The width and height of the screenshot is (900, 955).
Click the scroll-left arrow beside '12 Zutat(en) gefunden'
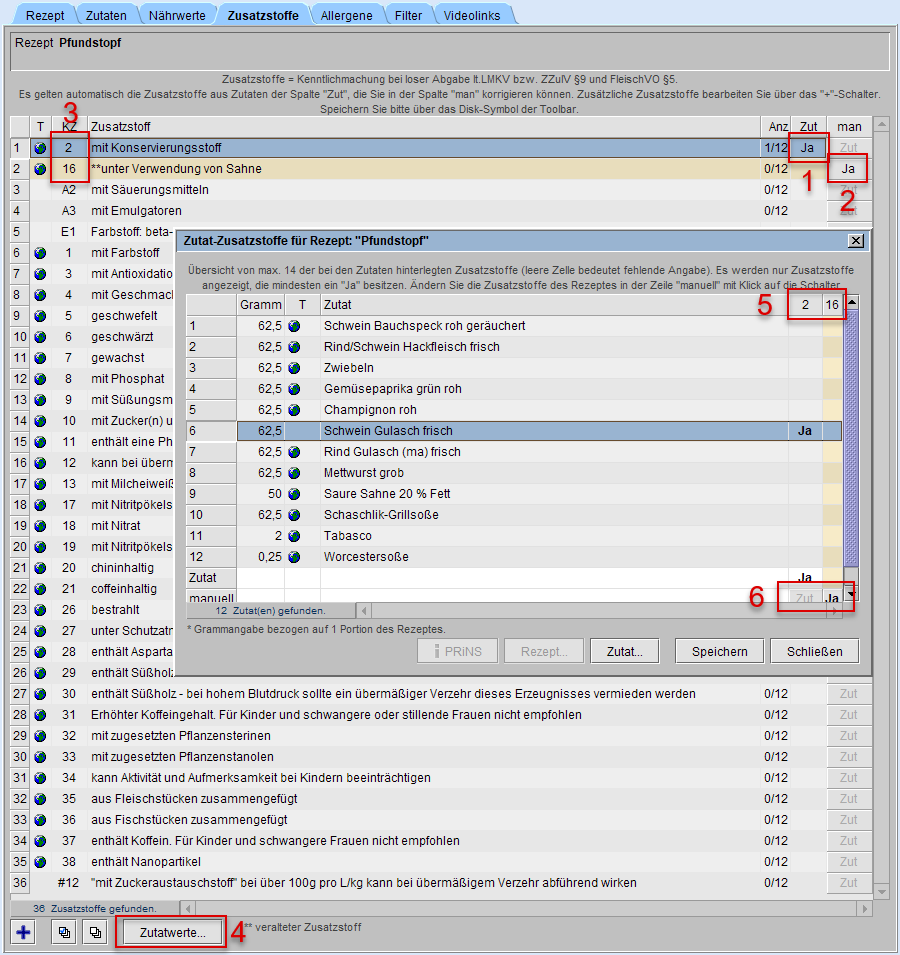click(364, 610)
